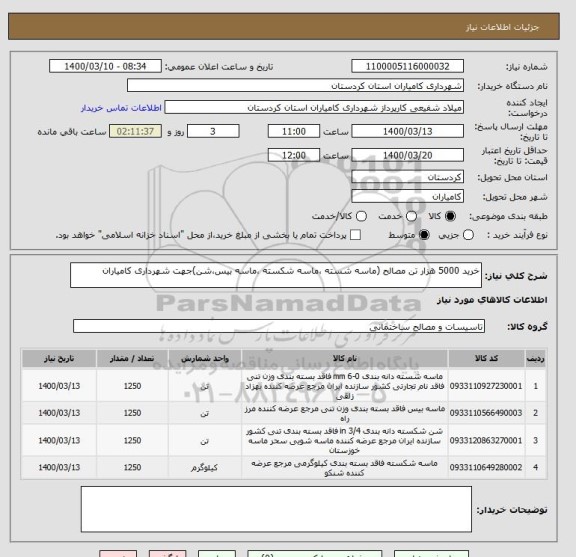
Task: Click the کیلوگرم unit cell in row 4
Action: coord(205,467)
